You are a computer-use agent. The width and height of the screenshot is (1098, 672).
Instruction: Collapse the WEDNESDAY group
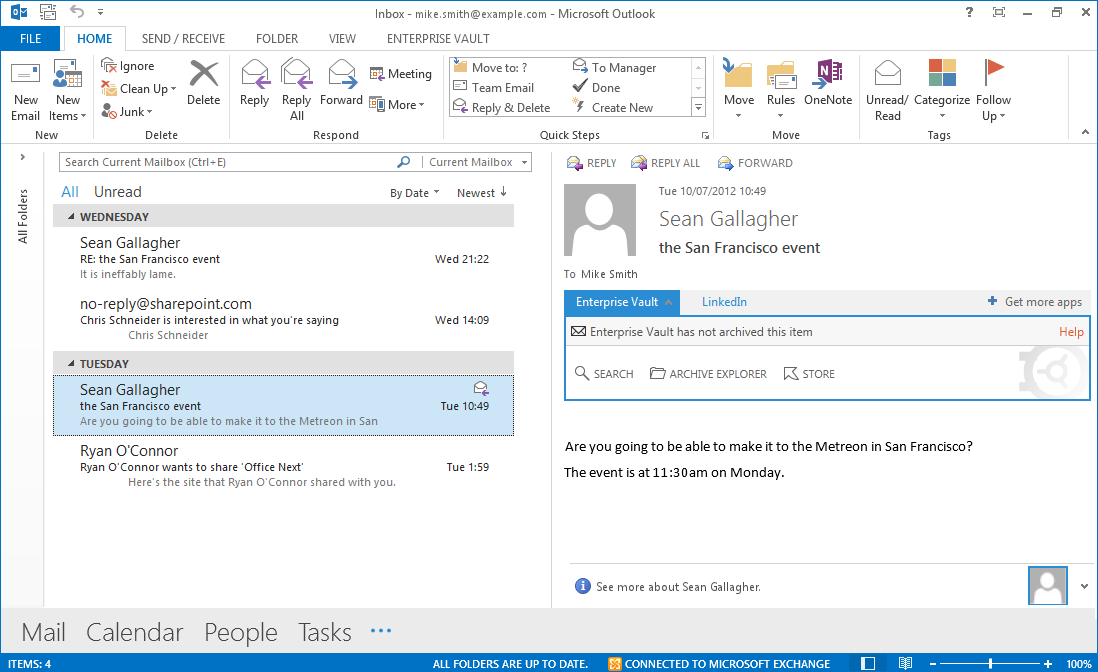pos(71,217)
